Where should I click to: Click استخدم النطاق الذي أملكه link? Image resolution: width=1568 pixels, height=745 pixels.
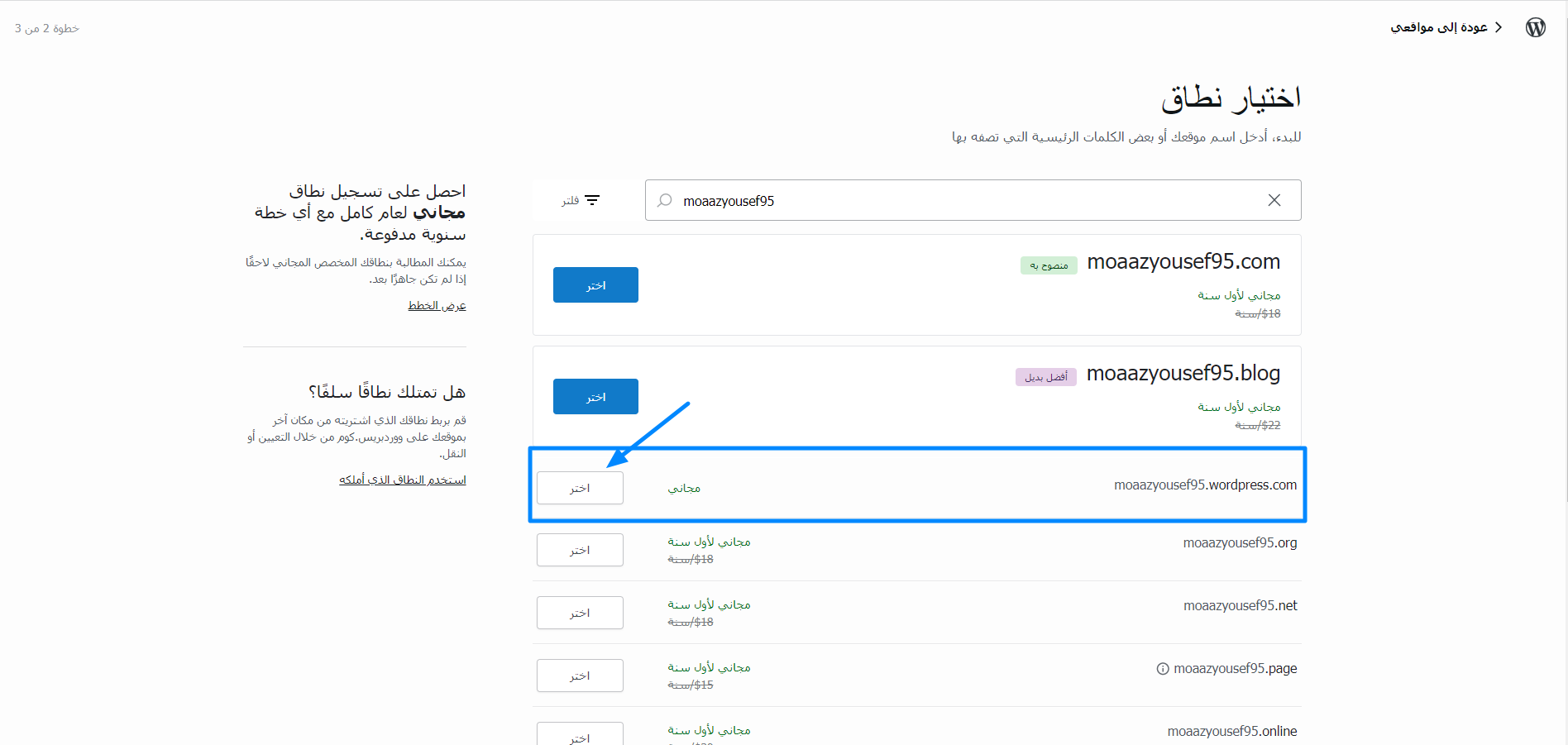(403, 480)
